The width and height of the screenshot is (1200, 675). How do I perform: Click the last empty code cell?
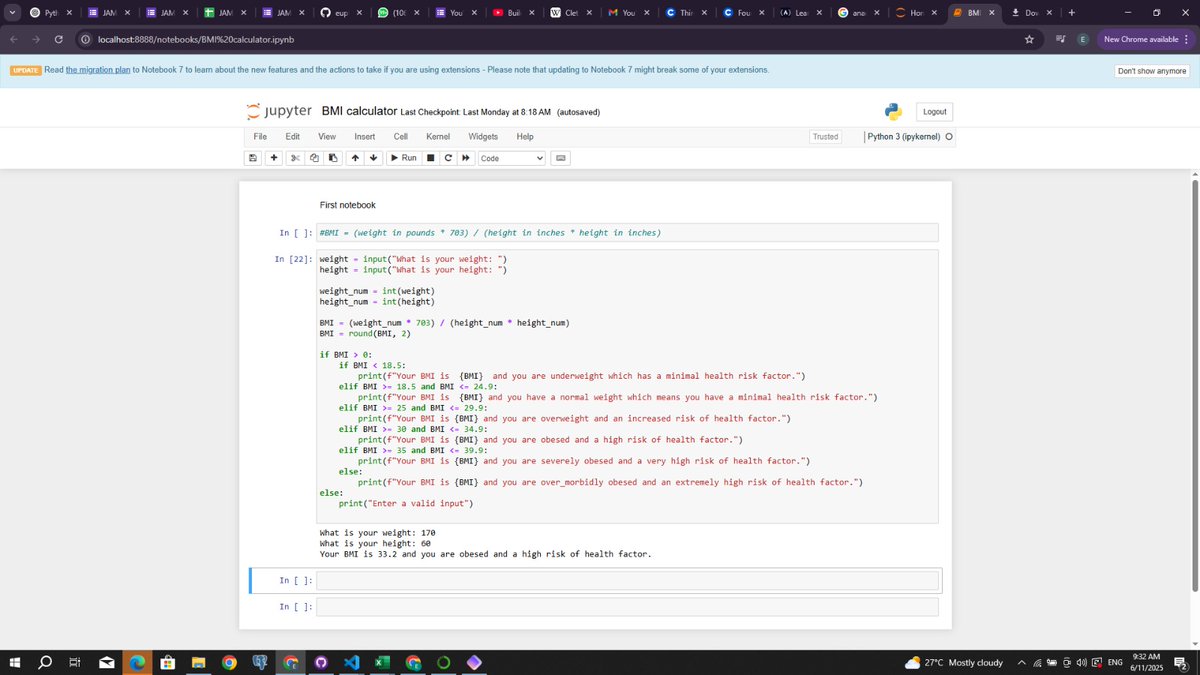click(628, 607)
